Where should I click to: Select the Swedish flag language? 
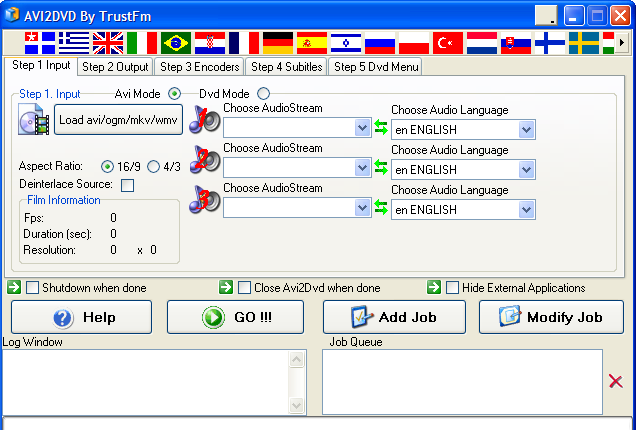tap(584, 43)
